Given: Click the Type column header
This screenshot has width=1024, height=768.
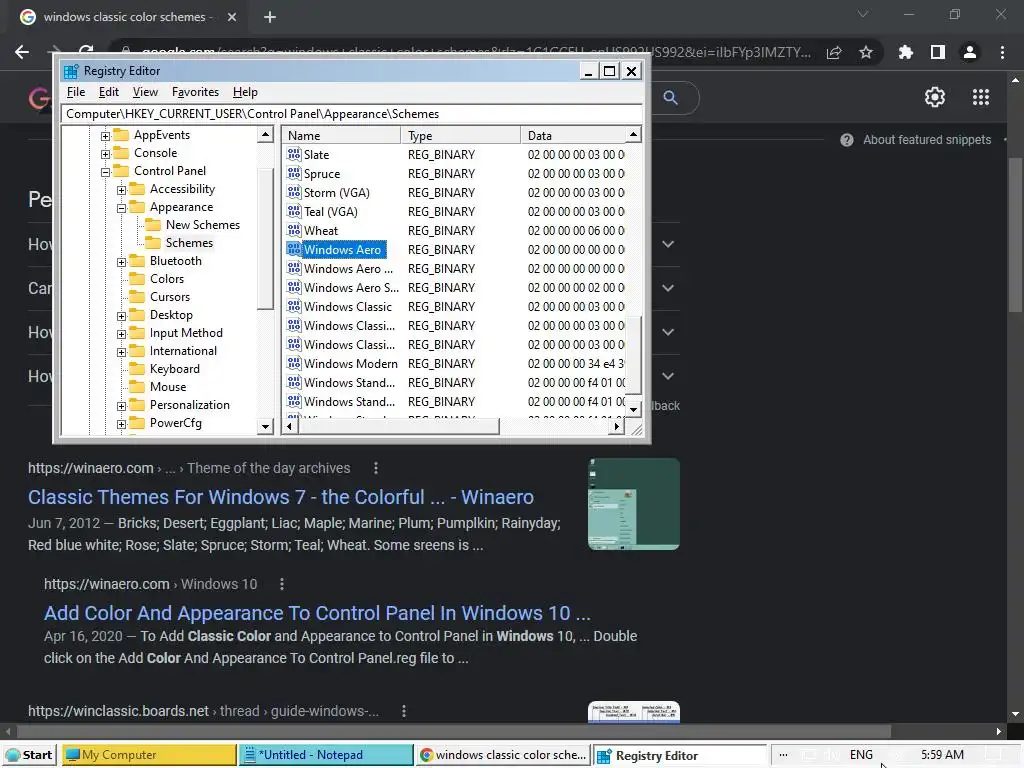Looking at the screenshot, I should (x=460, y=135).
